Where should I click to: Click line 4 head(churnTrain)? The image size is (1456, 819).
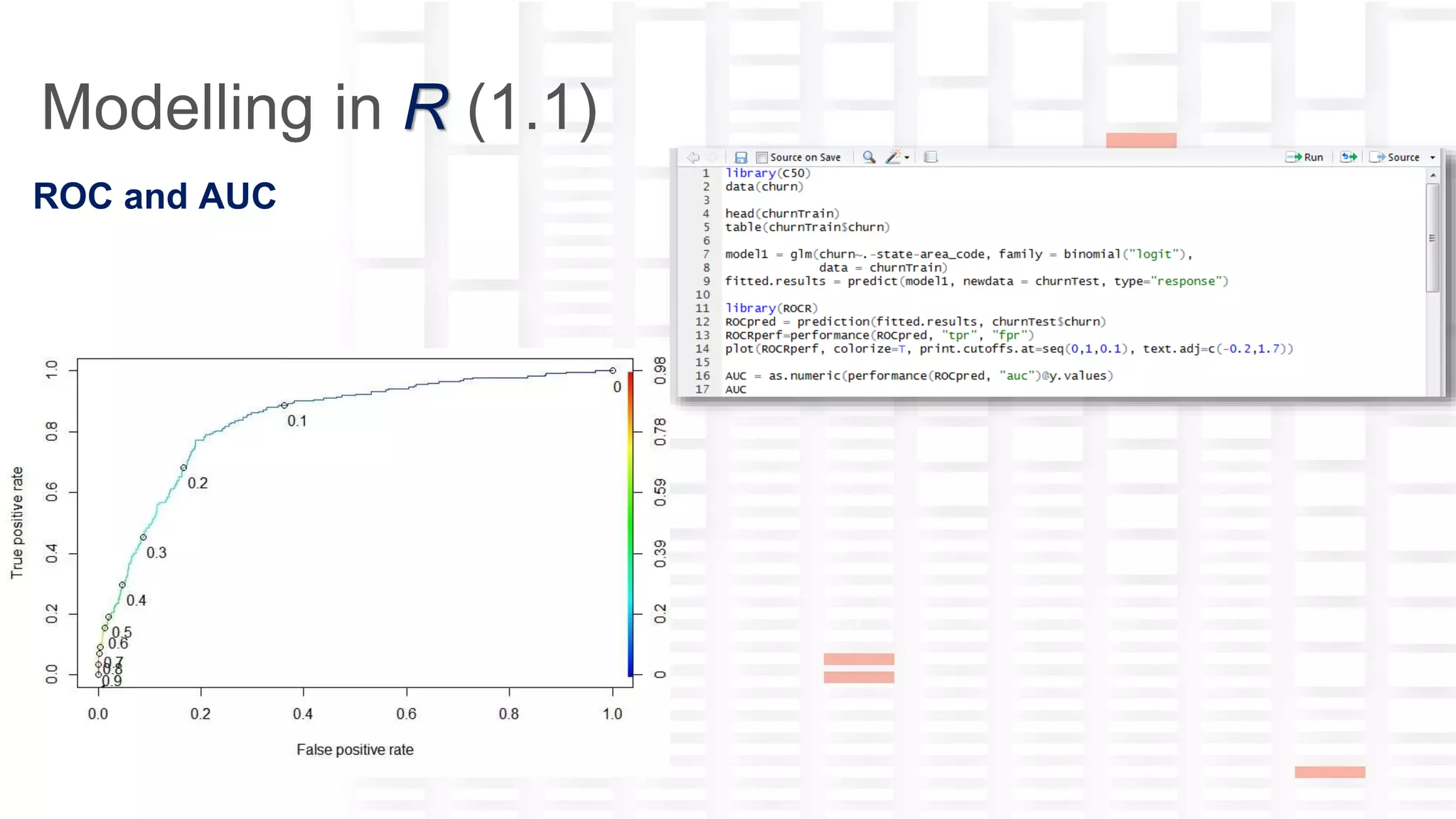(x=782, y=213)
